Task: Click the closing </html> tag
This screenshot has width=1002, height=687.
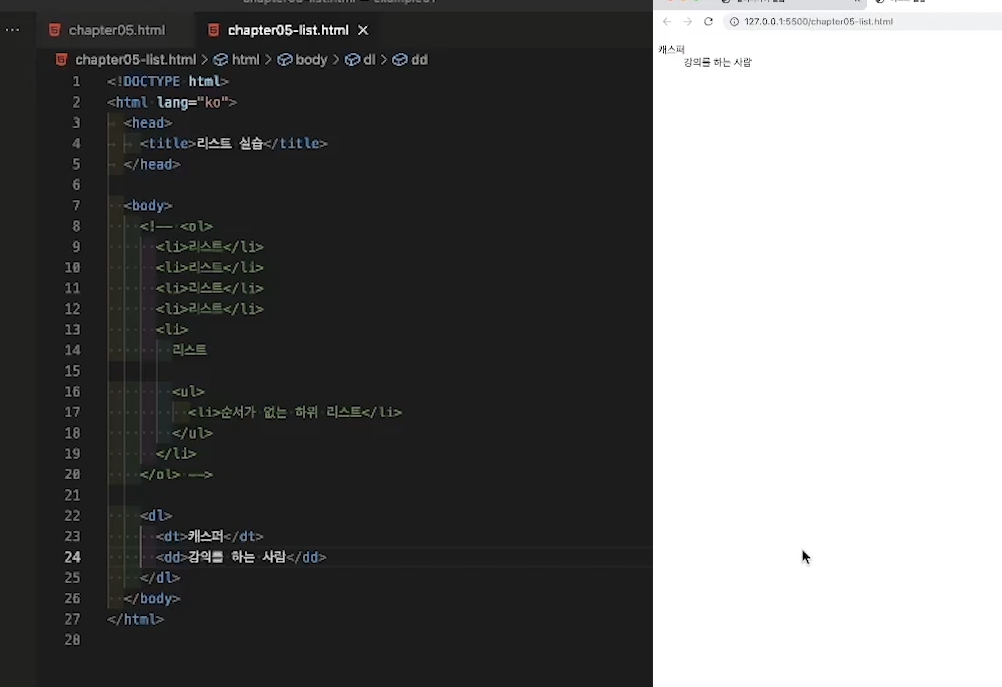Action: click(135, 619)
